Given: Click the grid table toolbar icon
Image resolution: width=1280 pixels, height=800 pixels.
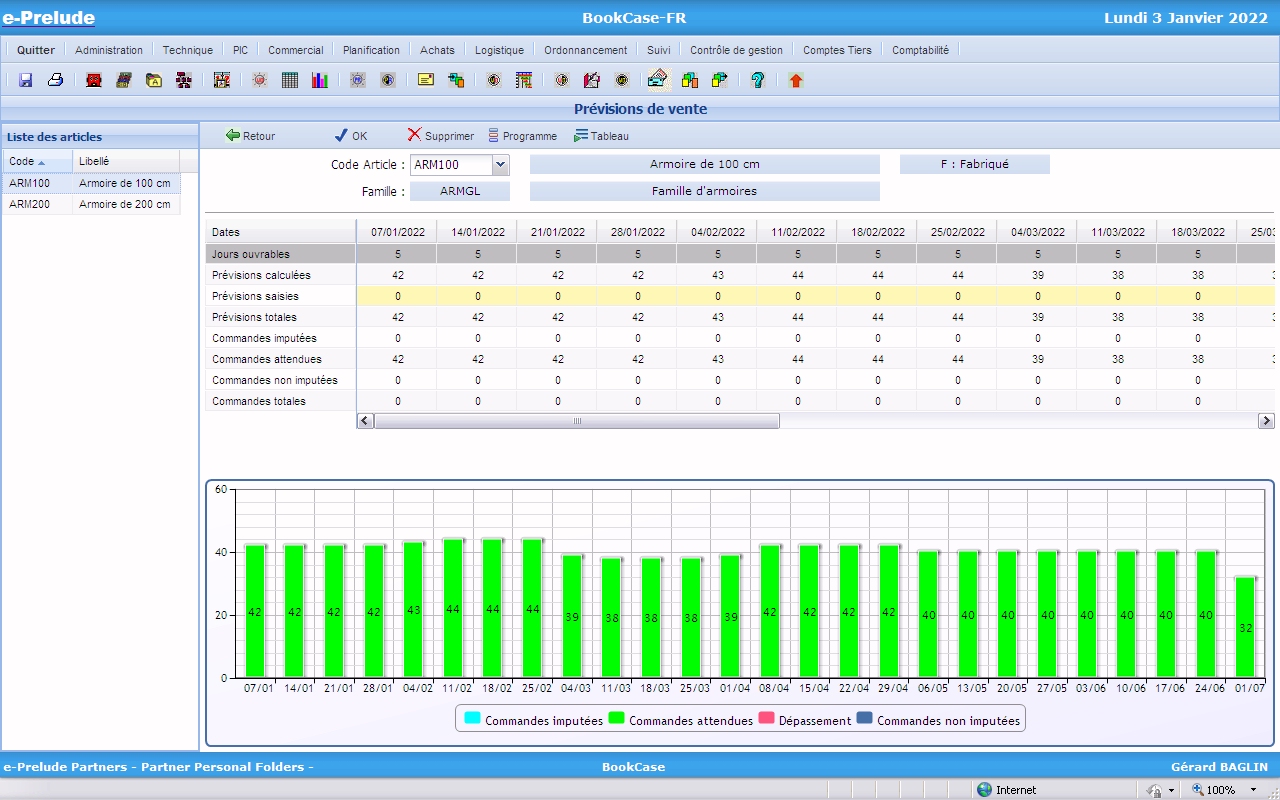Looking at the screenshot, I should click(x=290, y=80).
